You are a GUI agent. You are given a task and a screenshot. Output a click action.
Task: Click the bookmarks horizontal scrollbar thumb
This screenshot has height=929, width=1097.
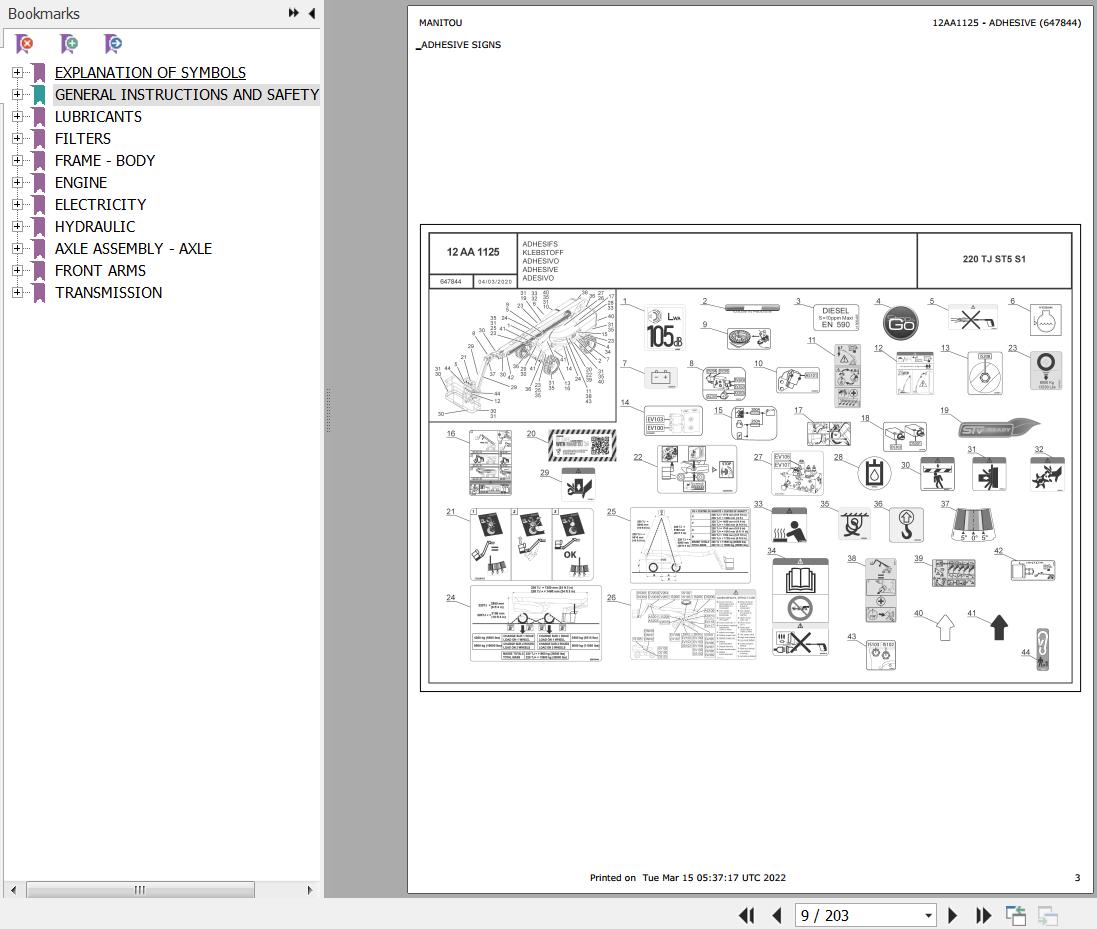click(140, 890)
